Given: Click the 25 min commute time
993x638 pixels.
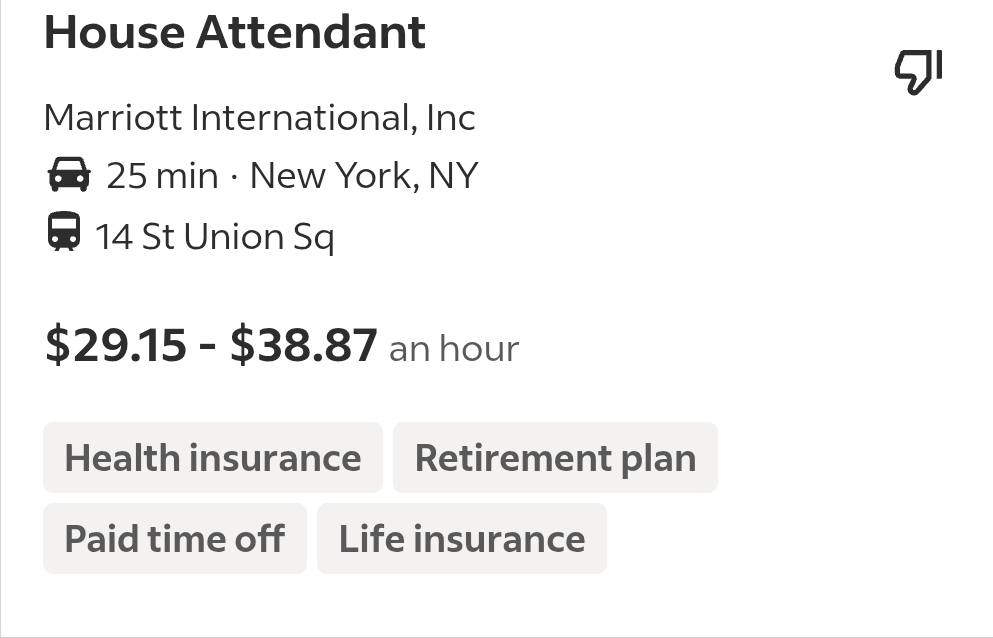Looking at the screenshot, I should click(x=162, y=175).
